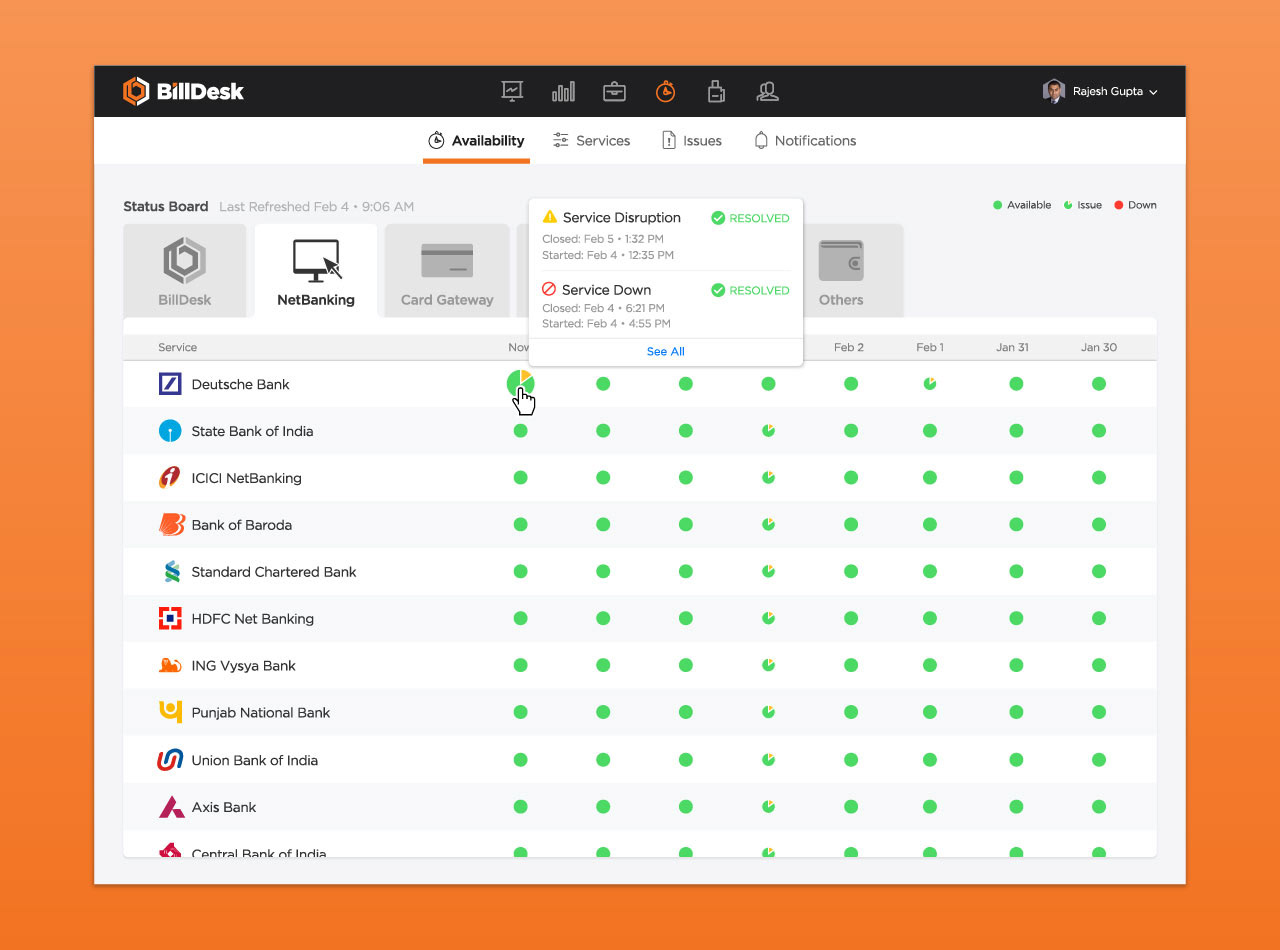Click the Service Down entry title
The height and width of the screenshot is (950, 1280).
[x=606, y=289]
